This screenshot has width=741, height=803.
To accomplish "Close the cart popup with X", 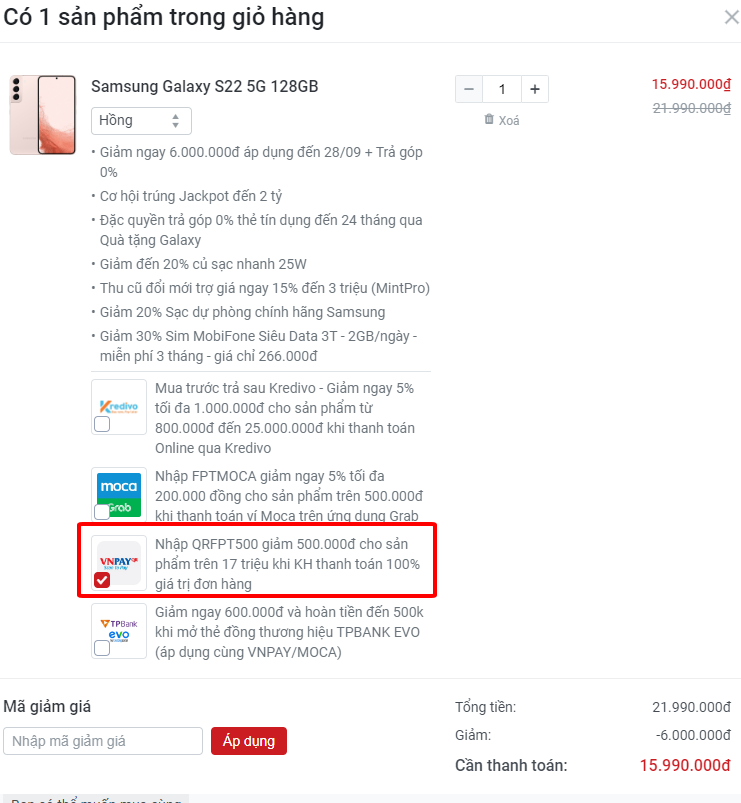I will point(731,17).
